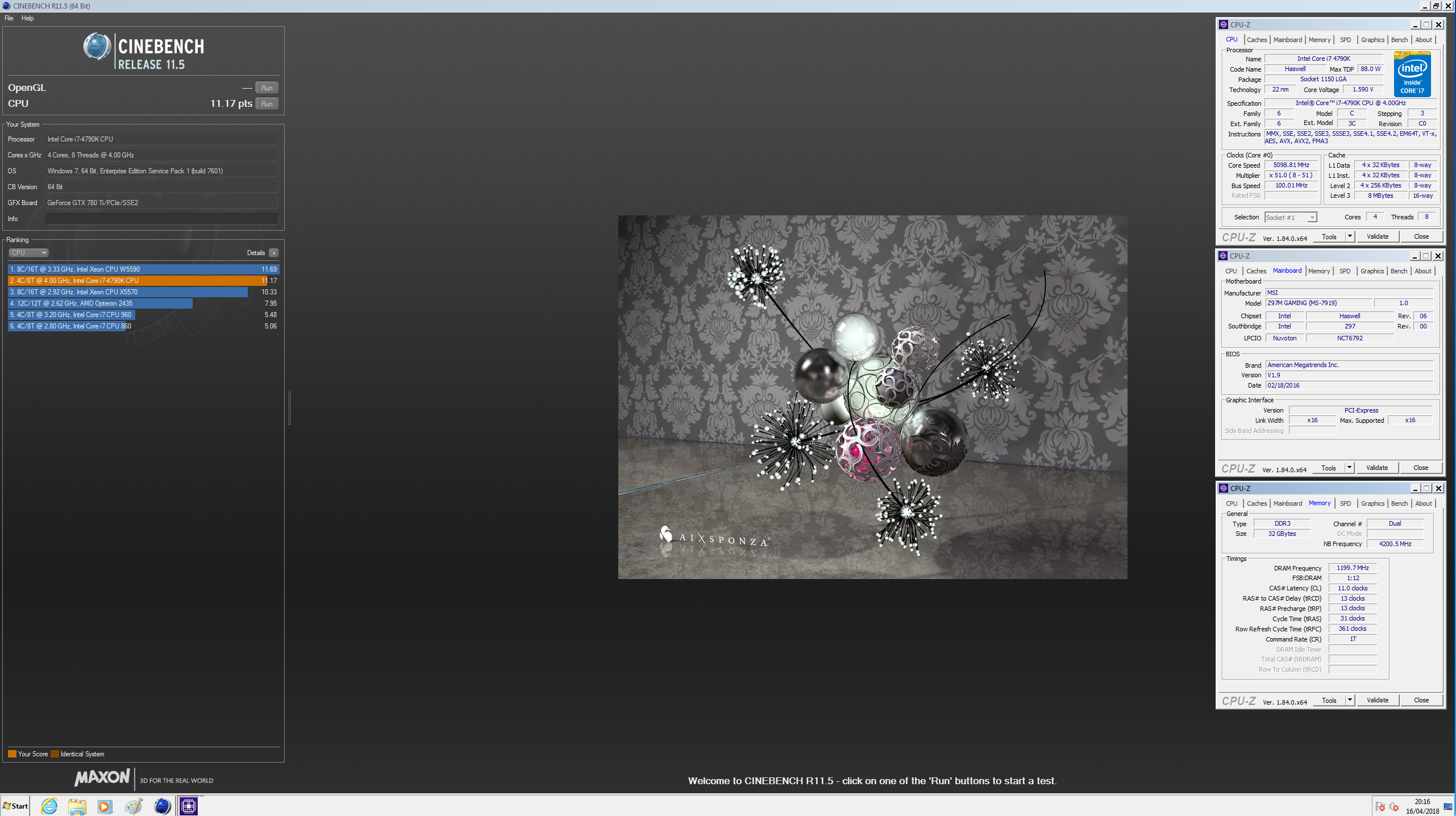Viewport: 1456px width, 816px height.
Task: Click the Identical System swatch
Action: (x=55, y=754)
